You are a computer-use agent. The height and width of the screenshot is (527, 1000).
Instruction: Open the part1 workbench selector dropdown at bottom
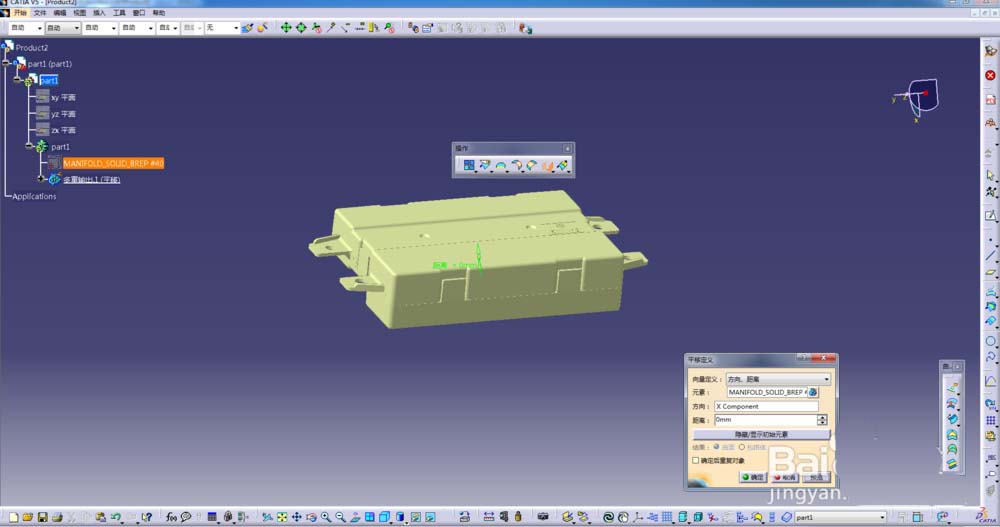click(x=882, y=517)
